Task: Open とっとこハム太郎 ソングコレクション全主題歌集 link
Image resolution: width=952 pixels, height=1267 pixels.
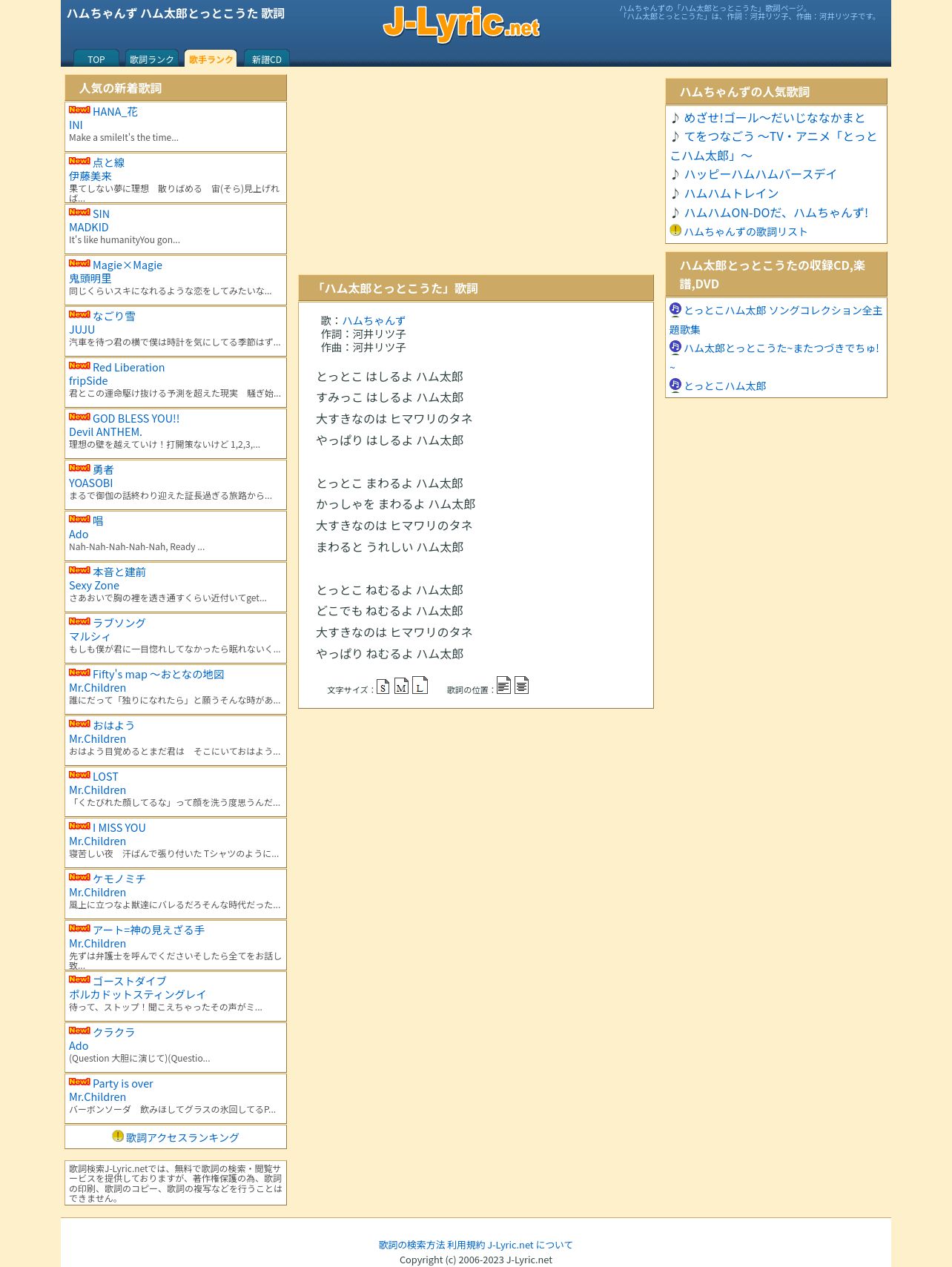Action: pyautogui.click(x=776, y=320)
